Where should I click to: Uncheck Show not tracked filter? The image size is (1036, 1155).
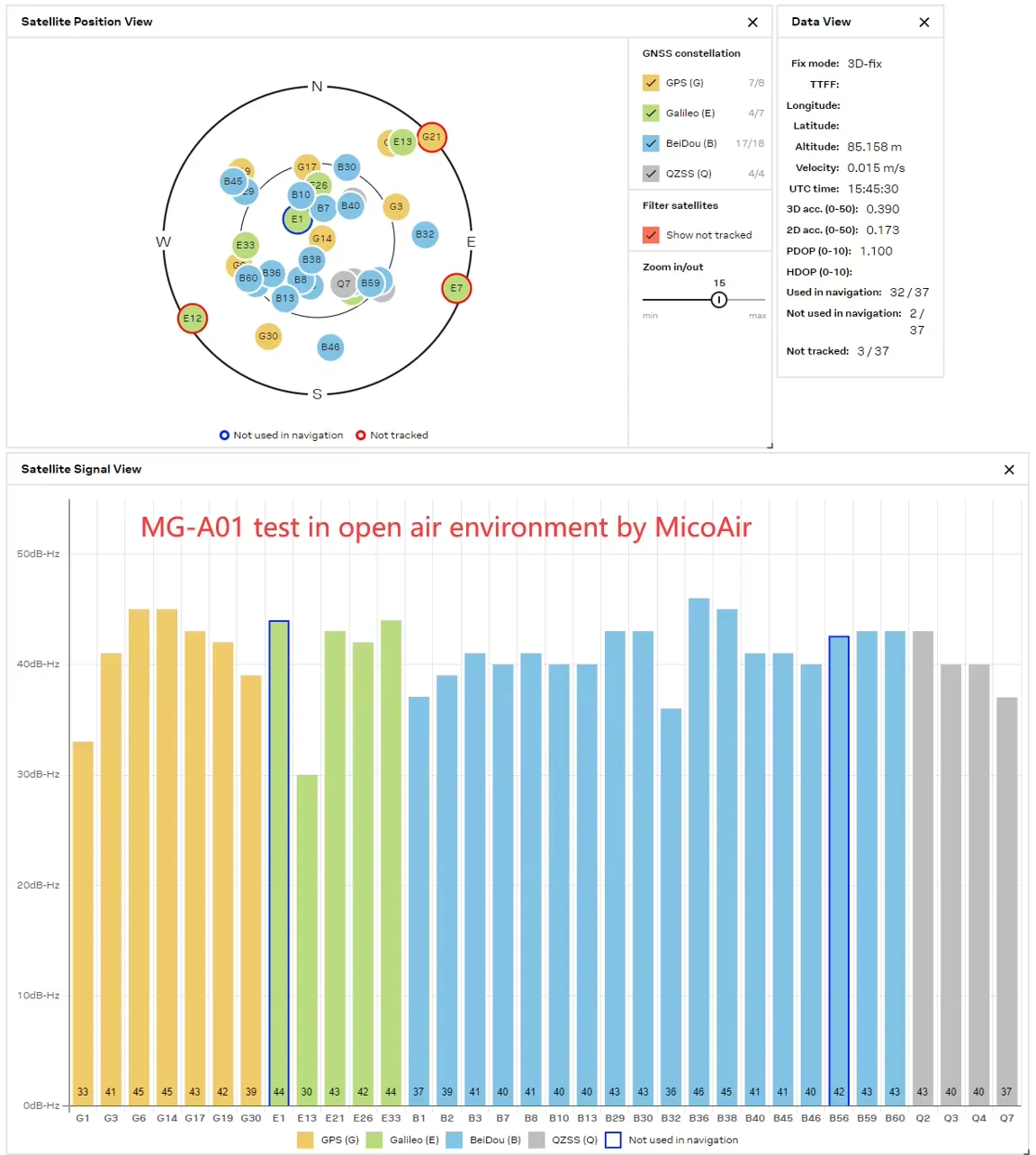[651, 235]
